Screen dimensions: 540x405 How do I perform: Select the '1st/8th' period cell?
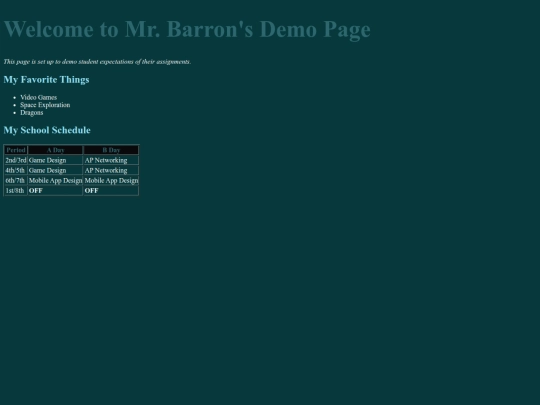point(16,190)
